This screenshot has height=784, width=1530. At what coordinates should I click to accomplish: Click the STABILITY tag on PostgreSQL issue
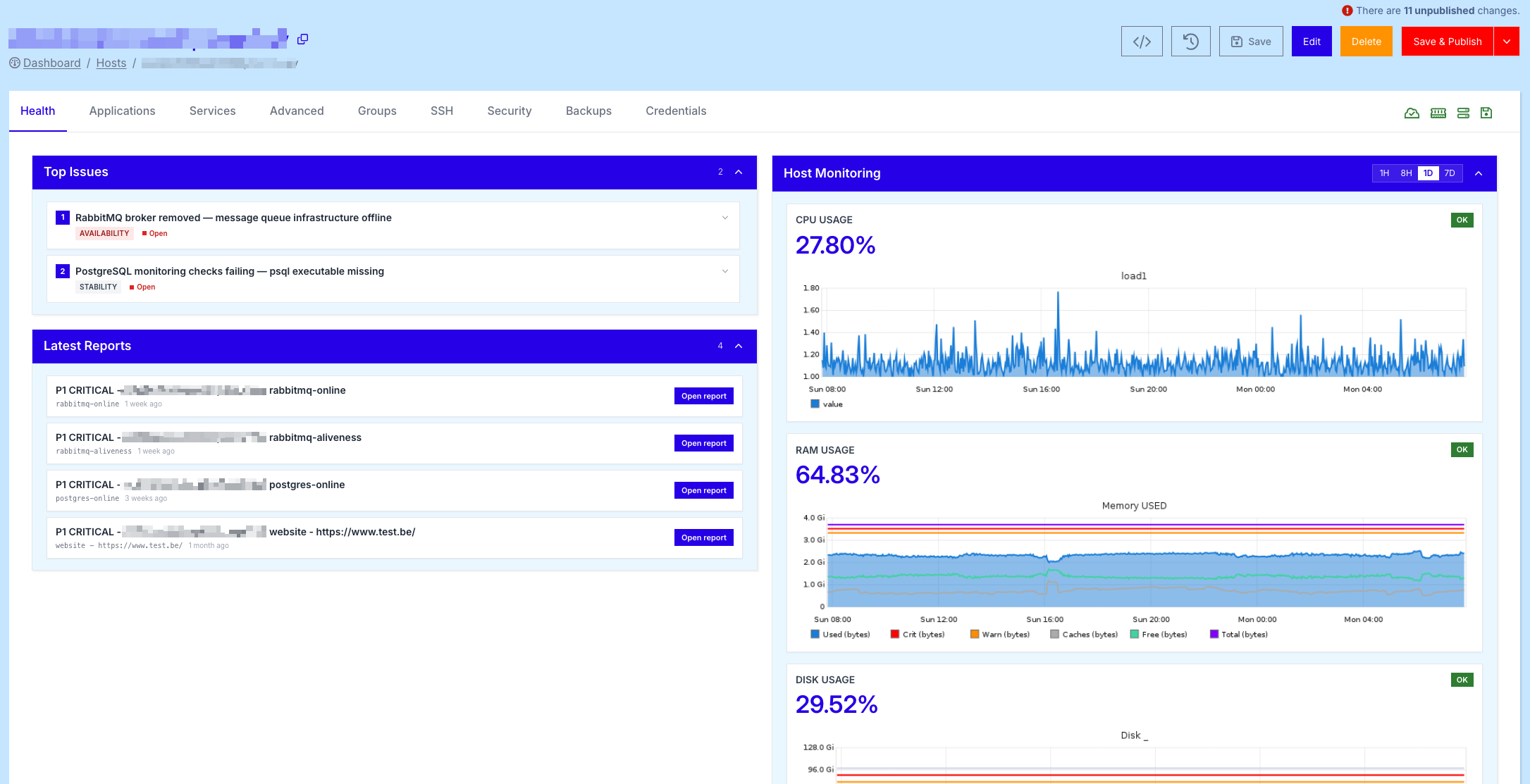[99, 287]
